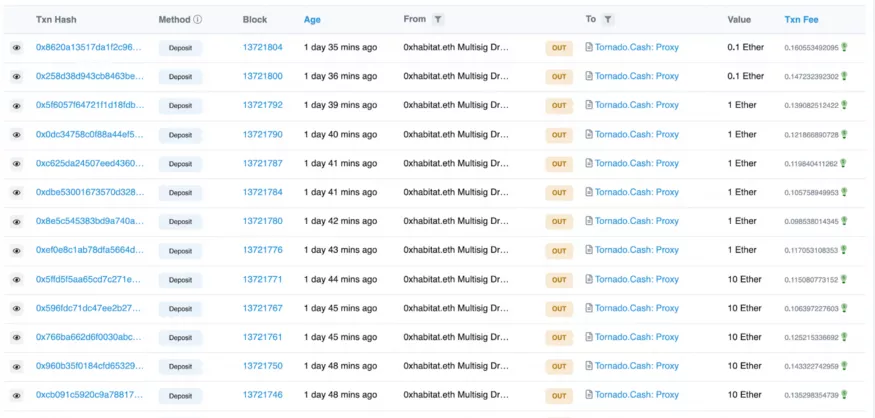The height and width of the screenshot is (418, 875).
Task: Click Deposit method badge in block 13721767 row
Action: click(180, 309)
